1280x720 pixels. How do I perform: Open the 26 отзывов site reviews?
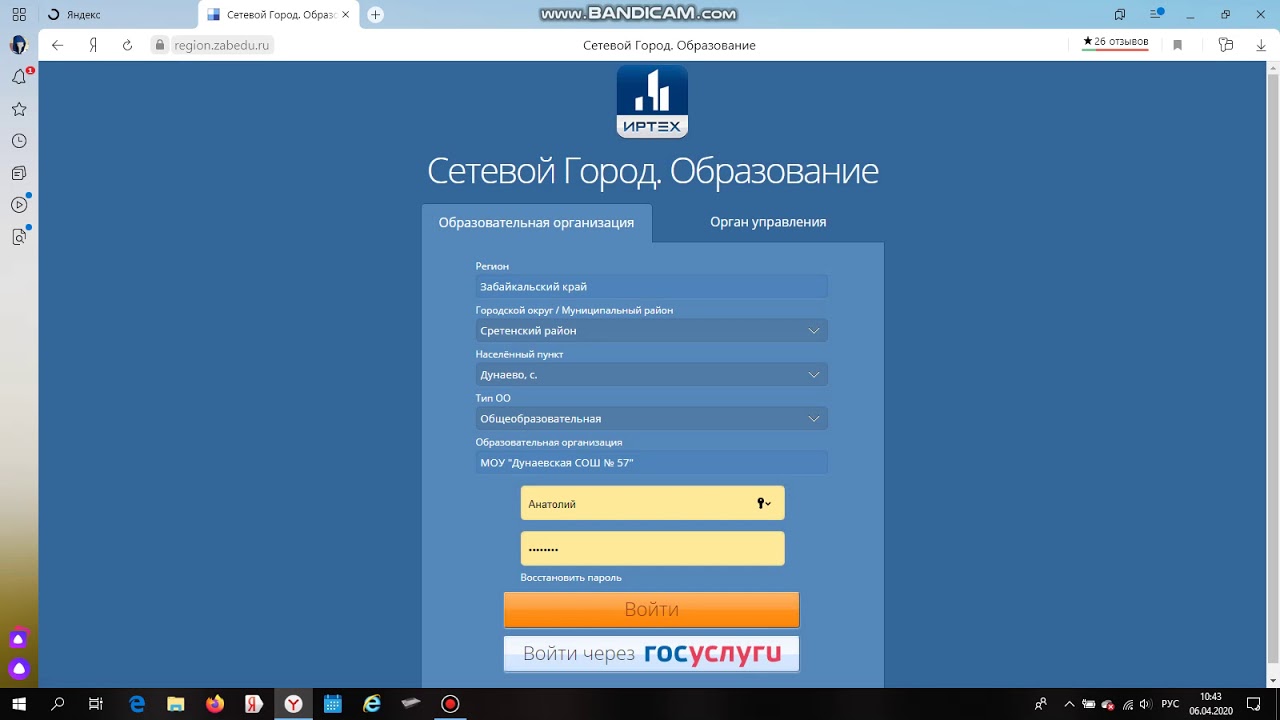point(1116,43)
